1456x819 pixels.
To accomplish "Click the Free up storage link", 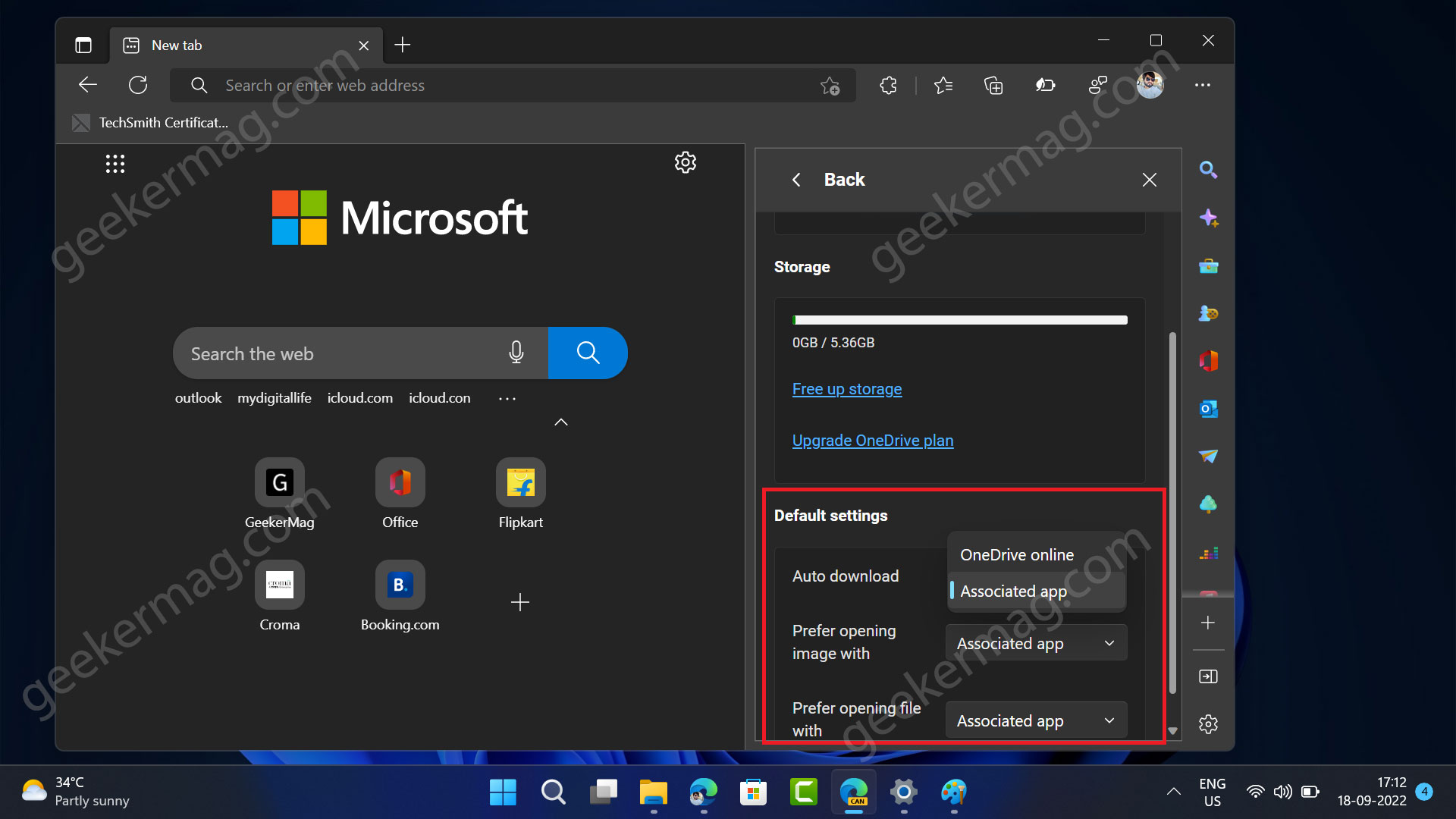I will [x=846, y=388].
